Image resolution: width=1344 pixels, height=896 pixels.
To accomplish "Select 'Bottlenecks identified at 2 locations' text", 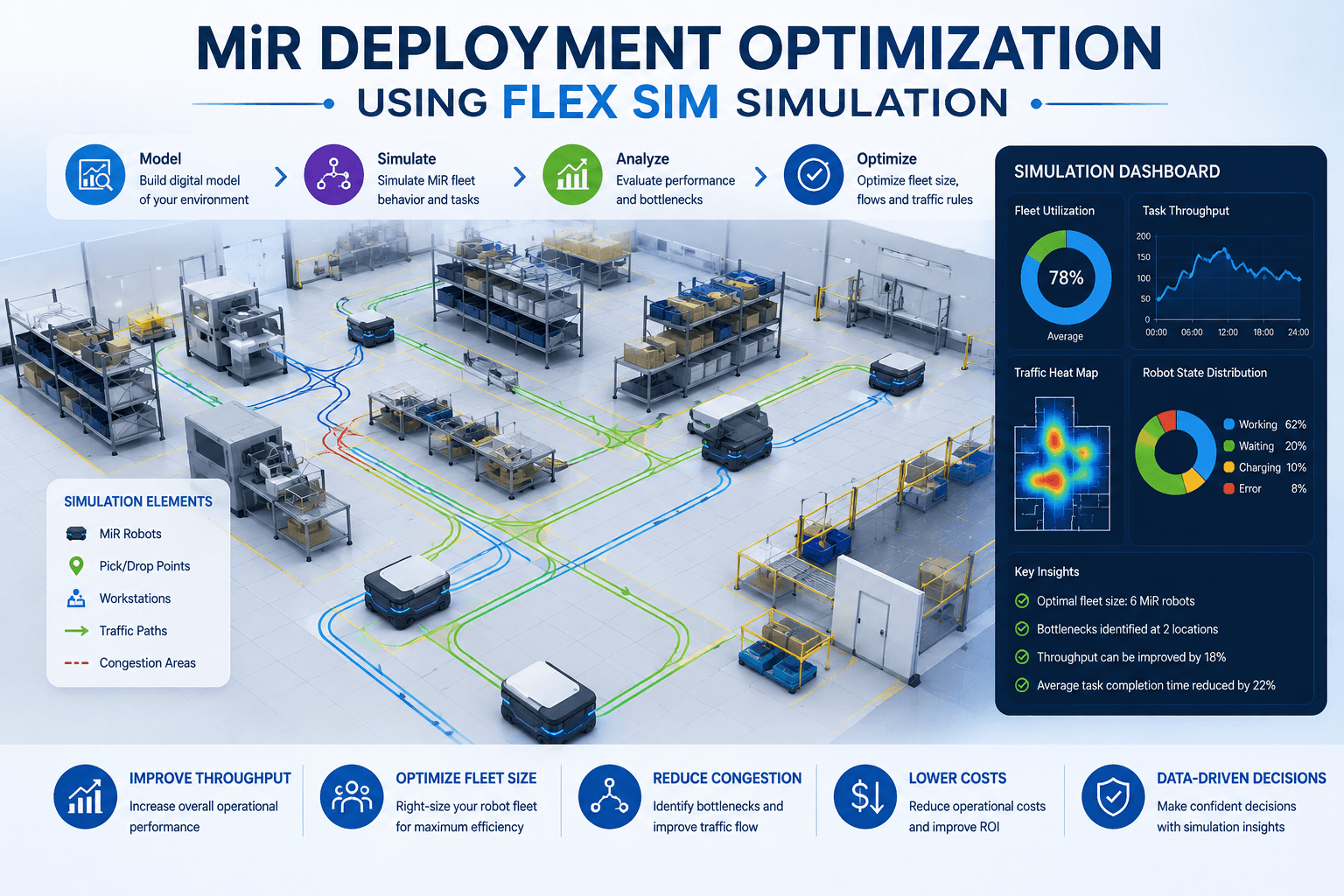I will click(1127, 629).
